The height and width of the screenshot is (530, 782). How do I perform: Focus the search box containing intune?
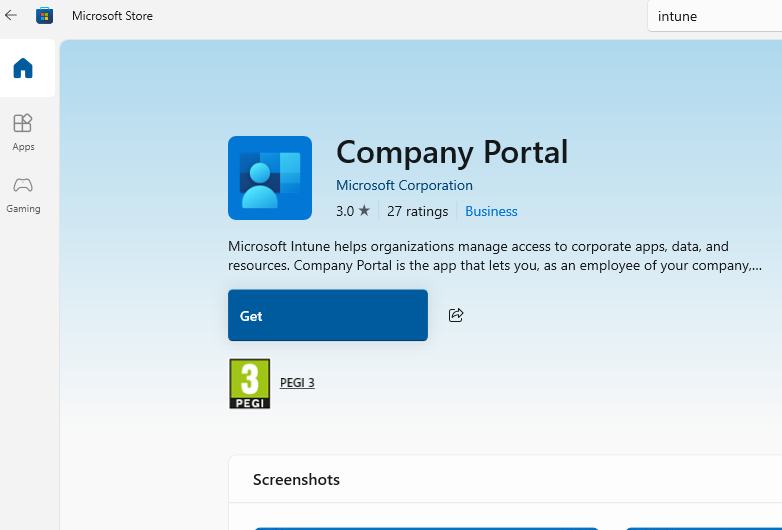(x=715, y=16)
